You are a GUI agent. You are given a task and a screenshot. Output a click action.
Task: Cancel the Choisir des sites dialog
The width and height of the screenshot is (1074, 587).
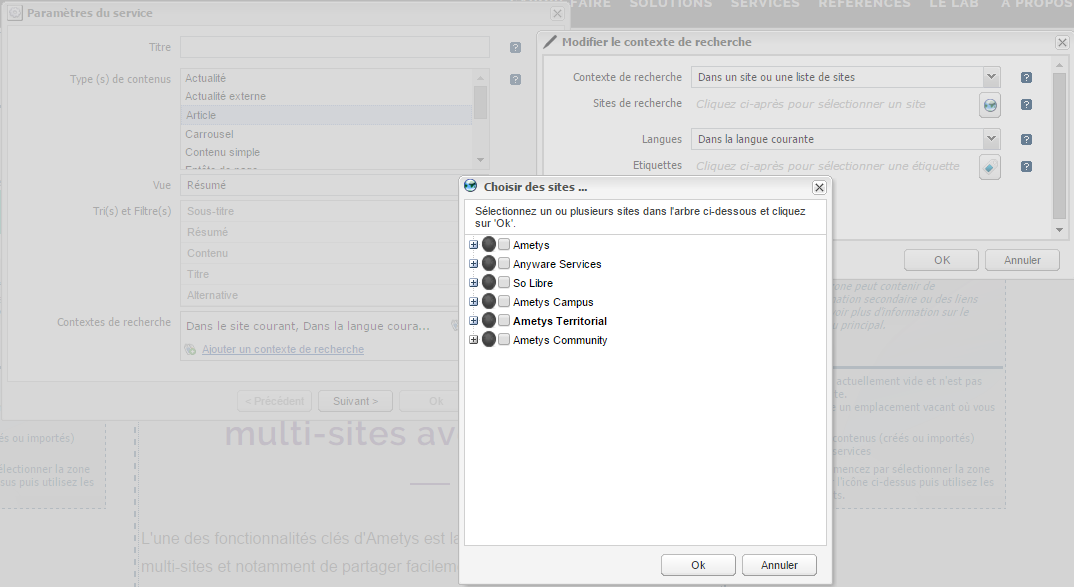click(x=779, y=565)
